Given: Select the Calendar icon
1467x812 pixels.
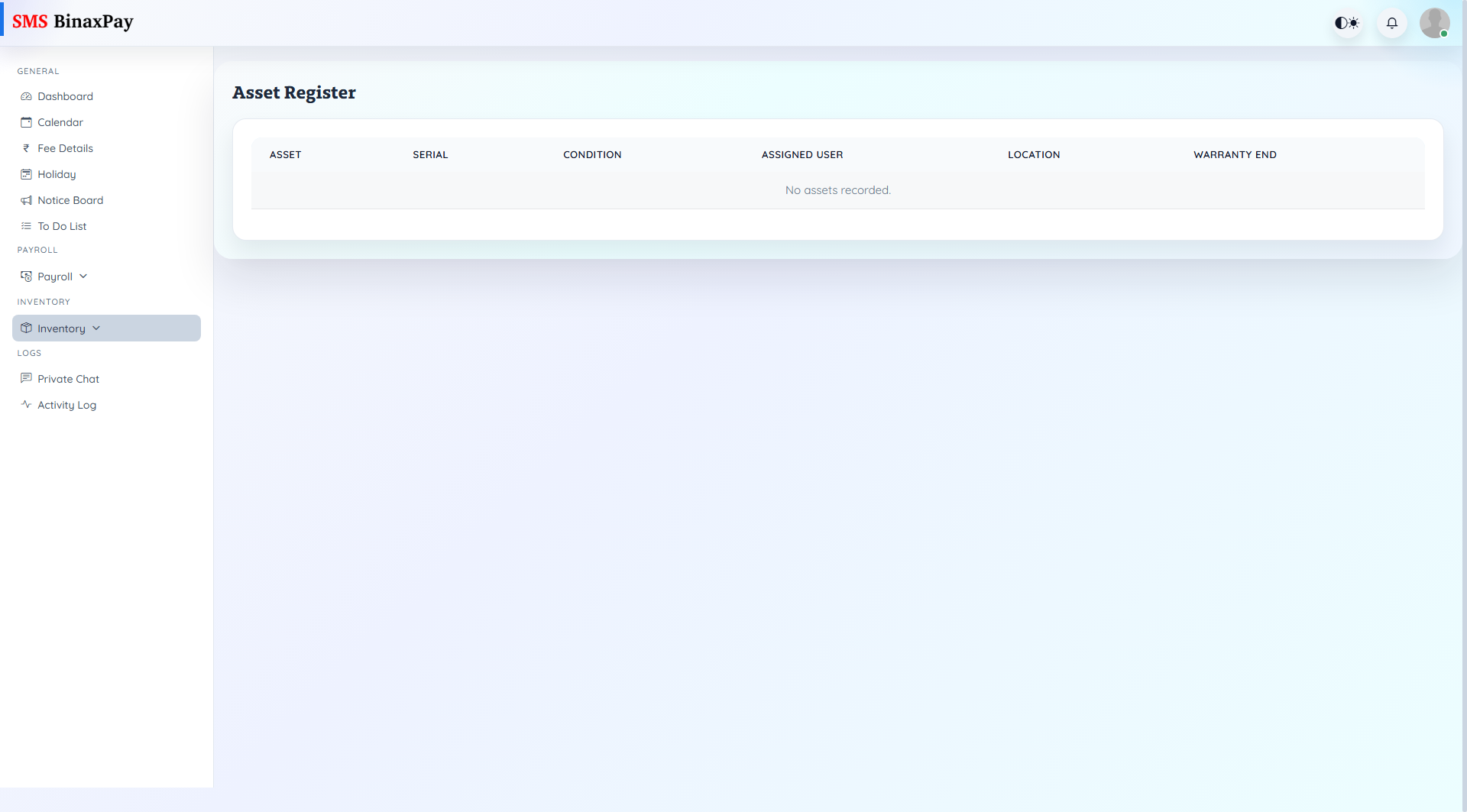Looking at the screenshot, I should (x=26, y=122).
